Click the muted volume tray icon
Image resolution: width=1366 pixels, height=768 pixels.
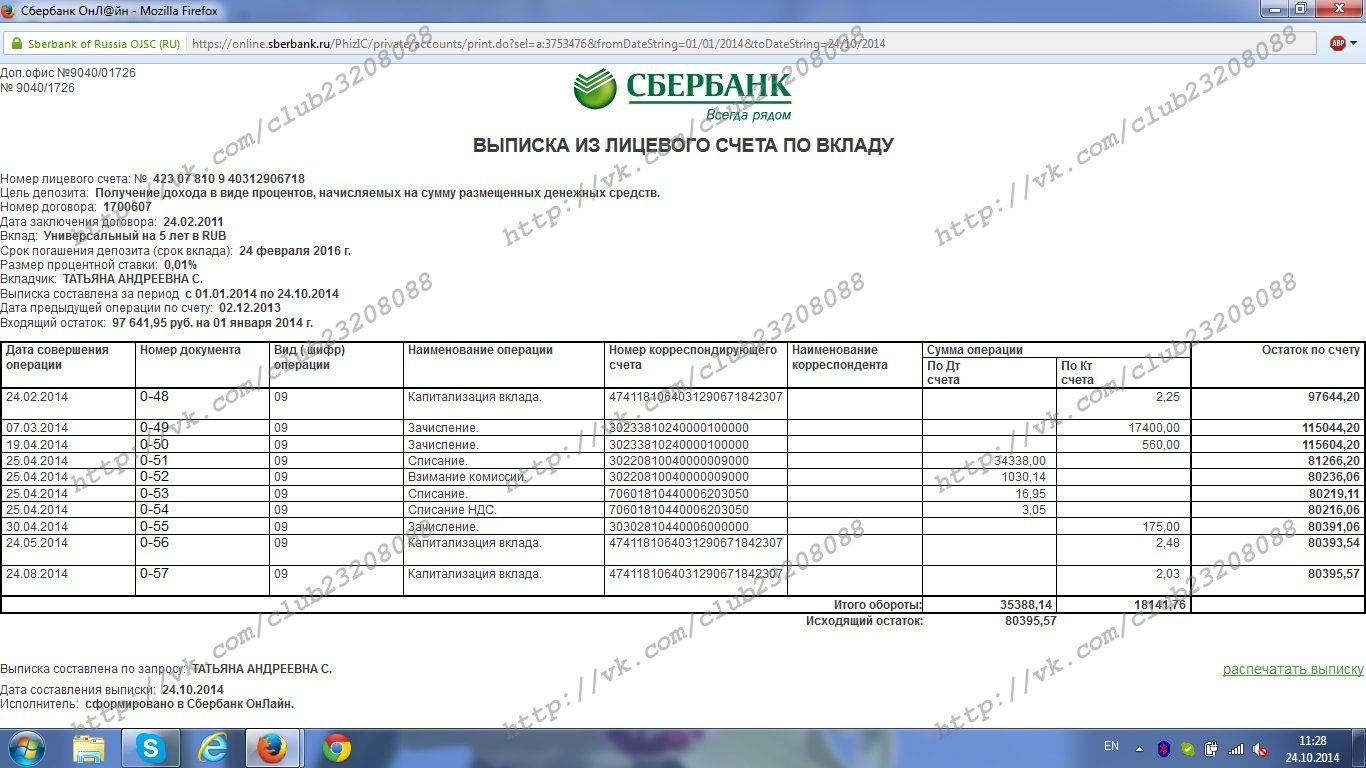[x=1261, y=748]
